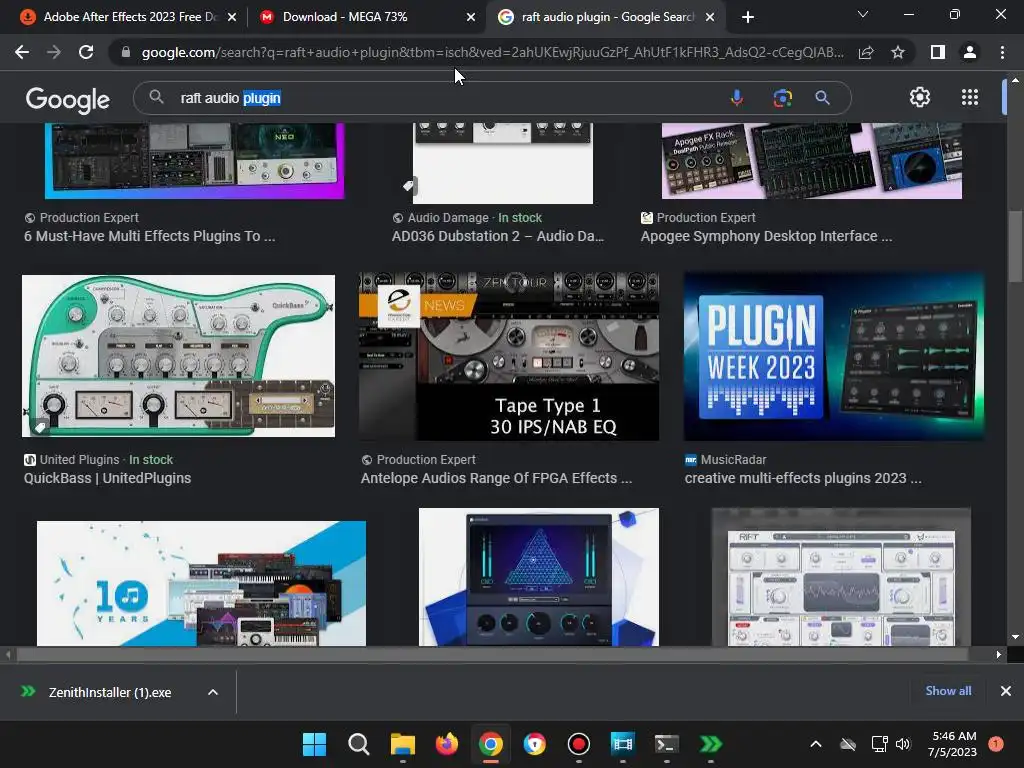This screenshot has height=768, width=1024.
Task: Open the blue triangle visualizer plugin image
Action: click(539, 577)
